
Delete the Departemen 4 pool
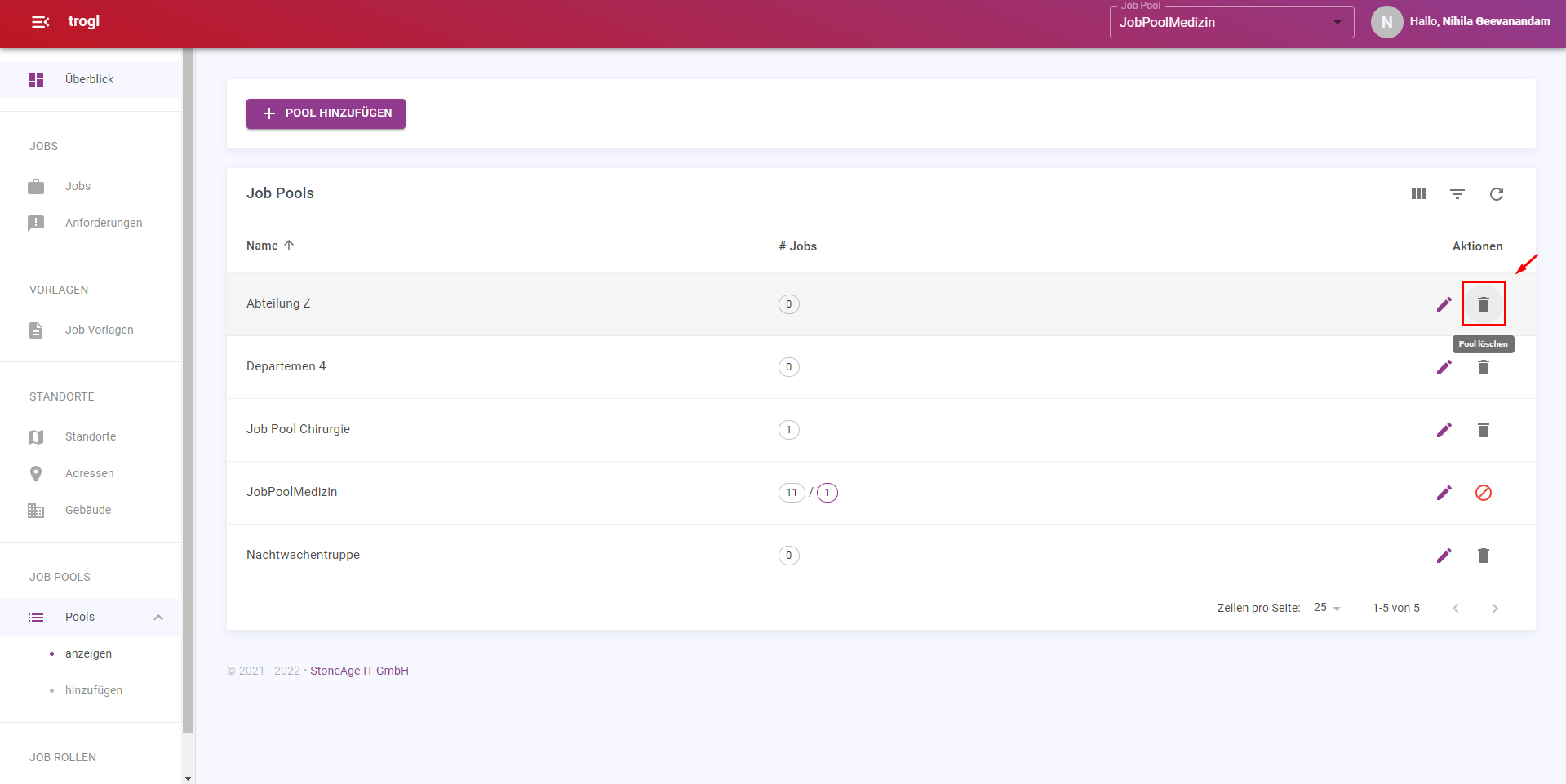pos(1484,367)
